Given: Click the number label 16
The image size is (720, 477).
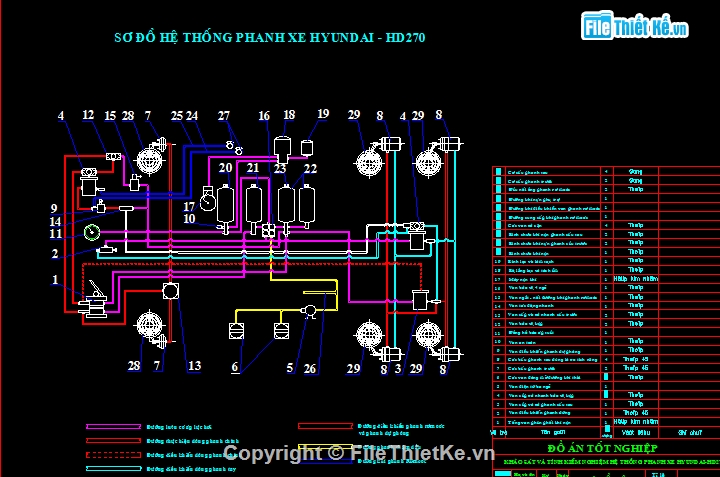Looking at the screenshot, I should [x=264, y=116].
